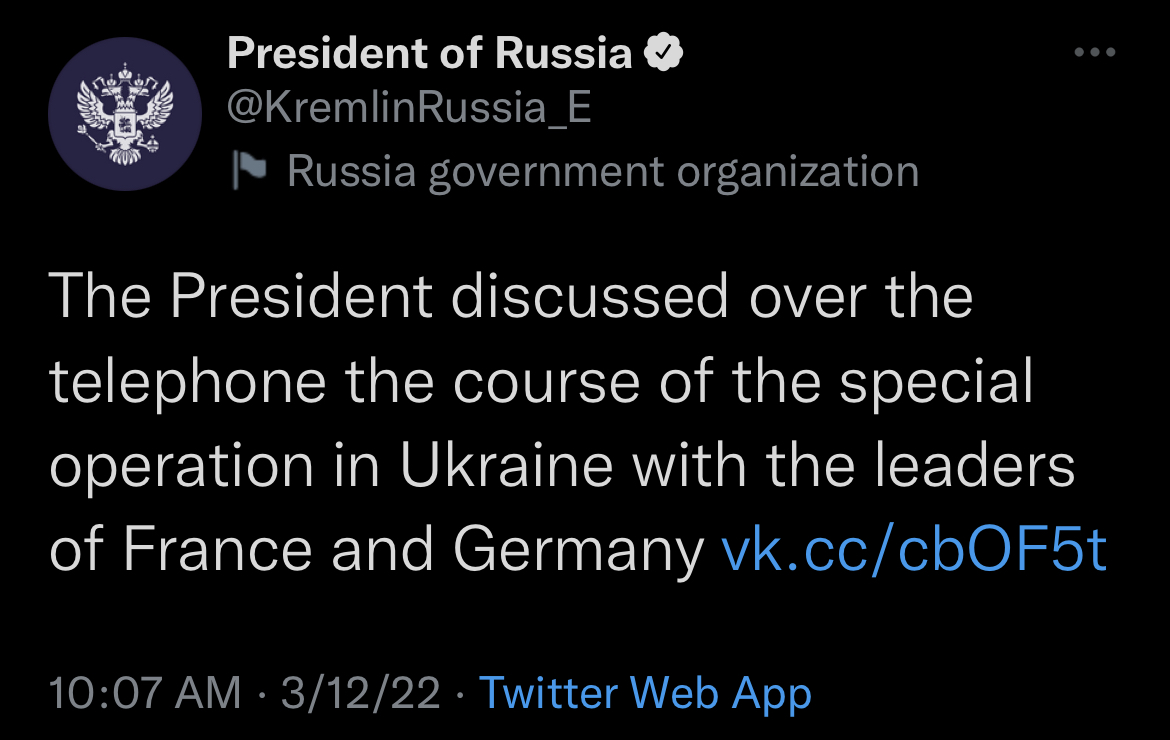This screenshot has height=740, width=1170.
Task: Follow the vk.cc/cbOF5t link
Action: pyautogui.click(x=914, y=550)
